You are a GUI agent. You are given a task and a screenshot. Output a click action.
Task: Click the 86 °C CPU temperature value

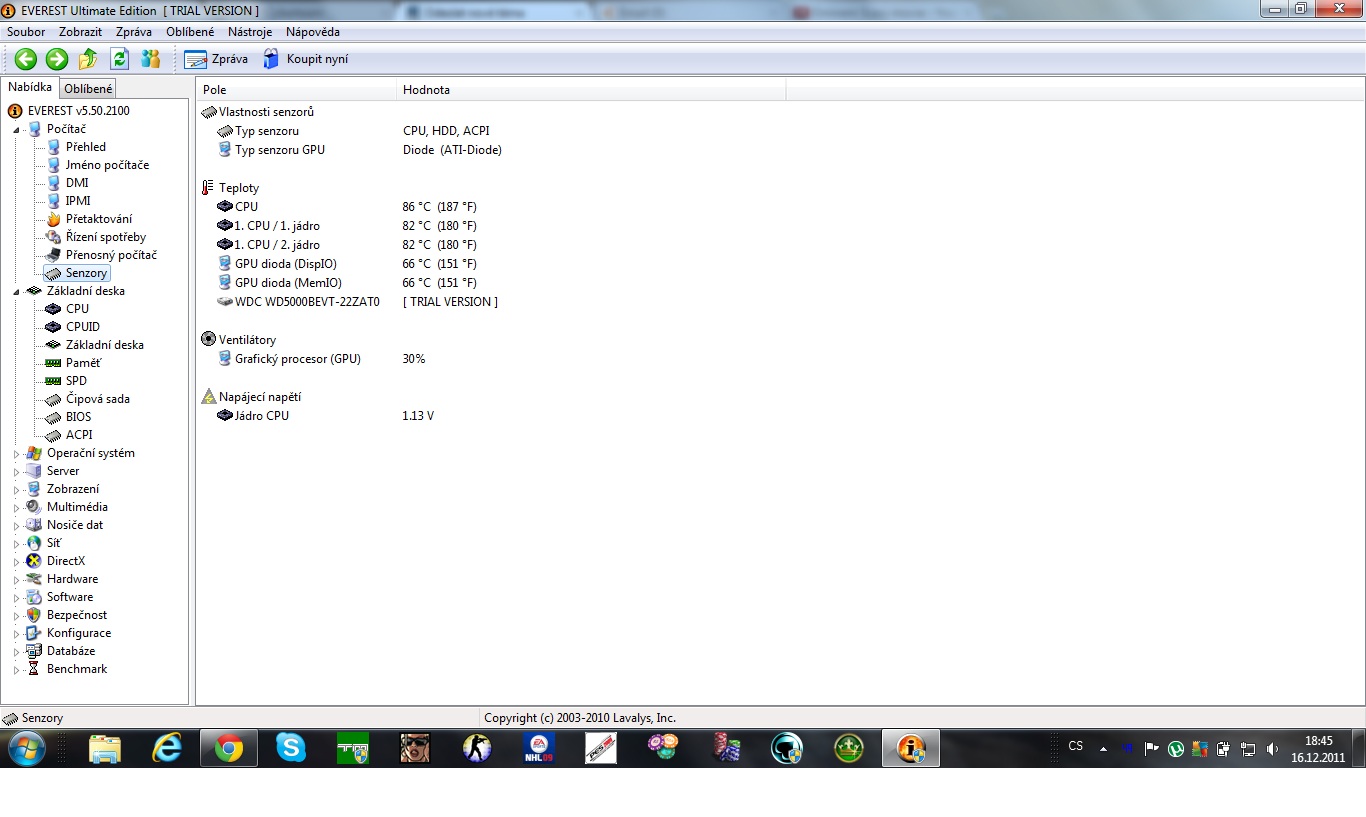tap(440, 207)
